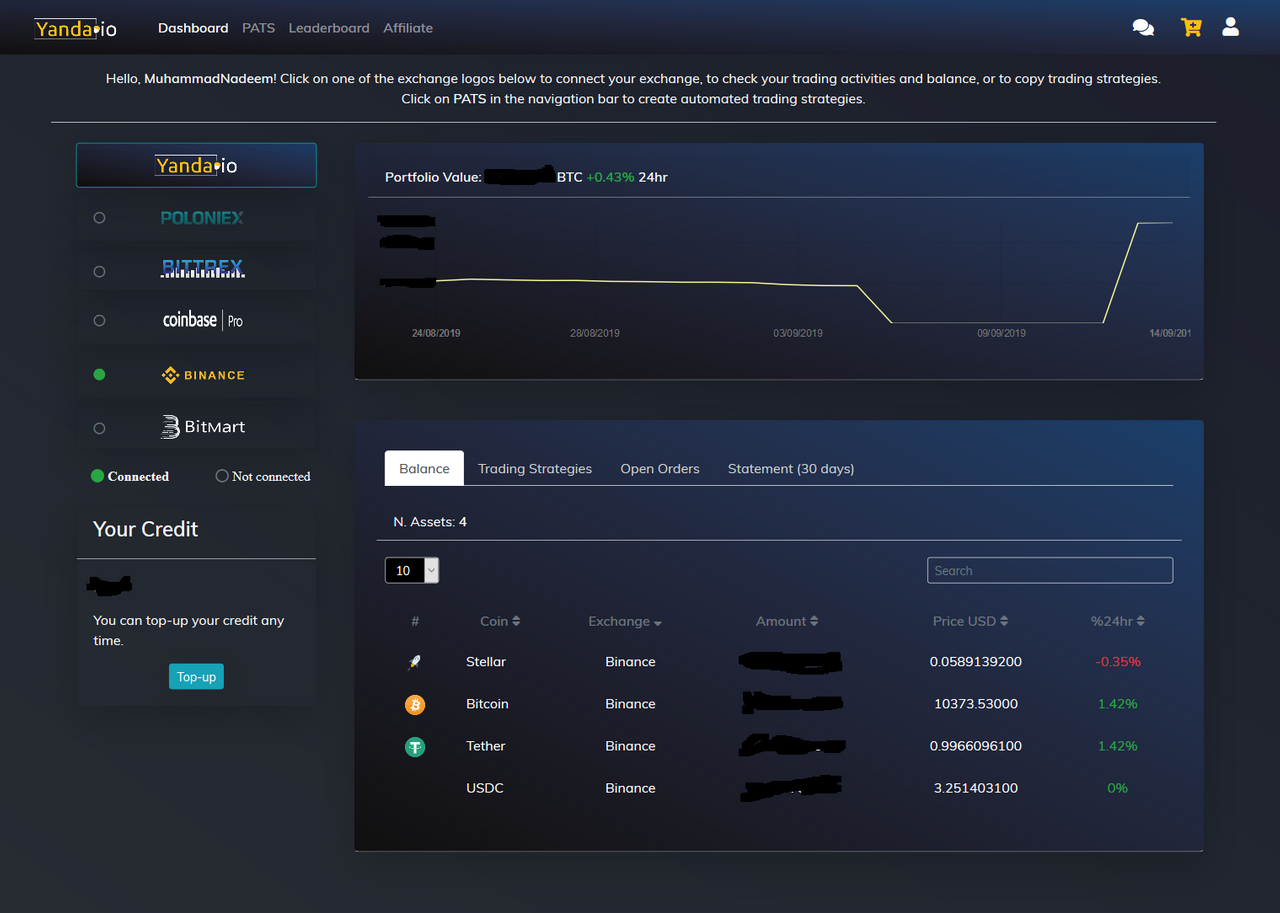1280x913 pixels.
Task: Click Stellar price 0.0589139200
Action: [976, 662]
